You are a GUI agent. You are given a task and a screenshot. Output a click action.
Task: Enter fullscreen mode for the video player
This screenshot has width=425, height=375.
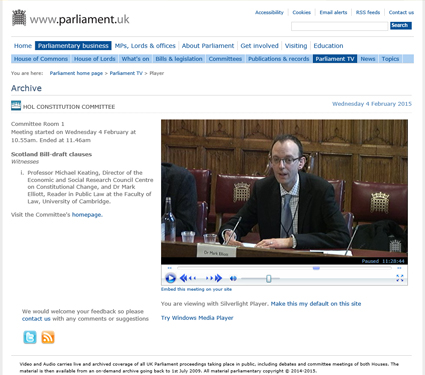(400, 278)
